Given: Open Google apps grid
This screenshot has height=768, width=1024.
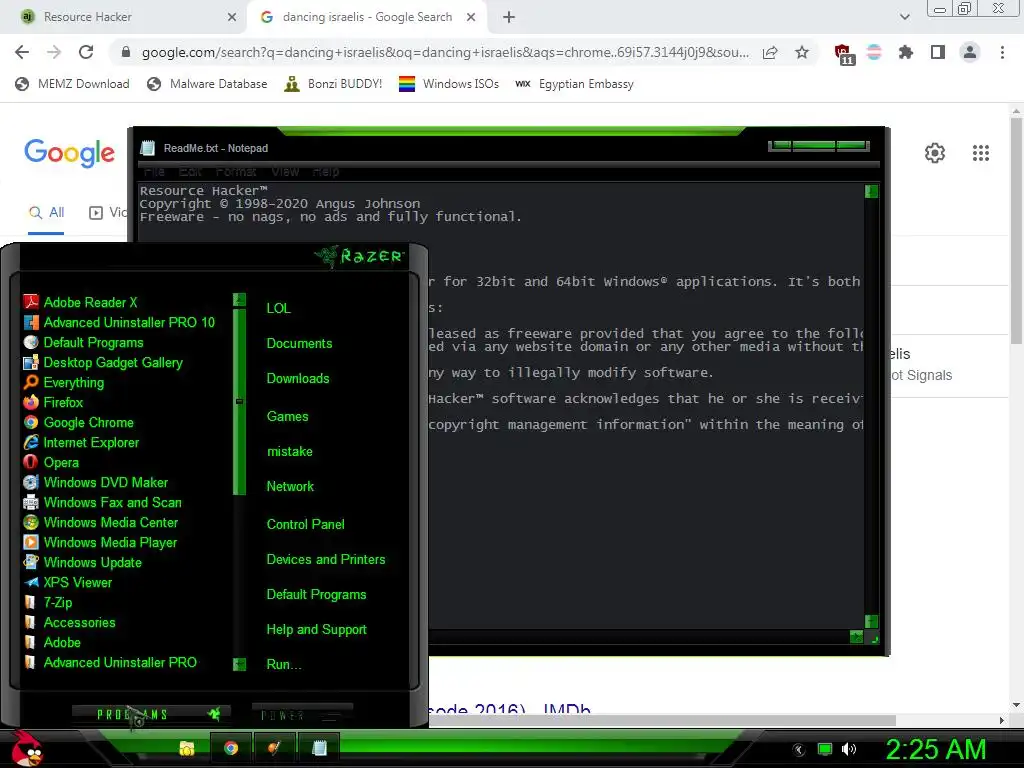Looking at the screenshot, I should pos(981,153).
